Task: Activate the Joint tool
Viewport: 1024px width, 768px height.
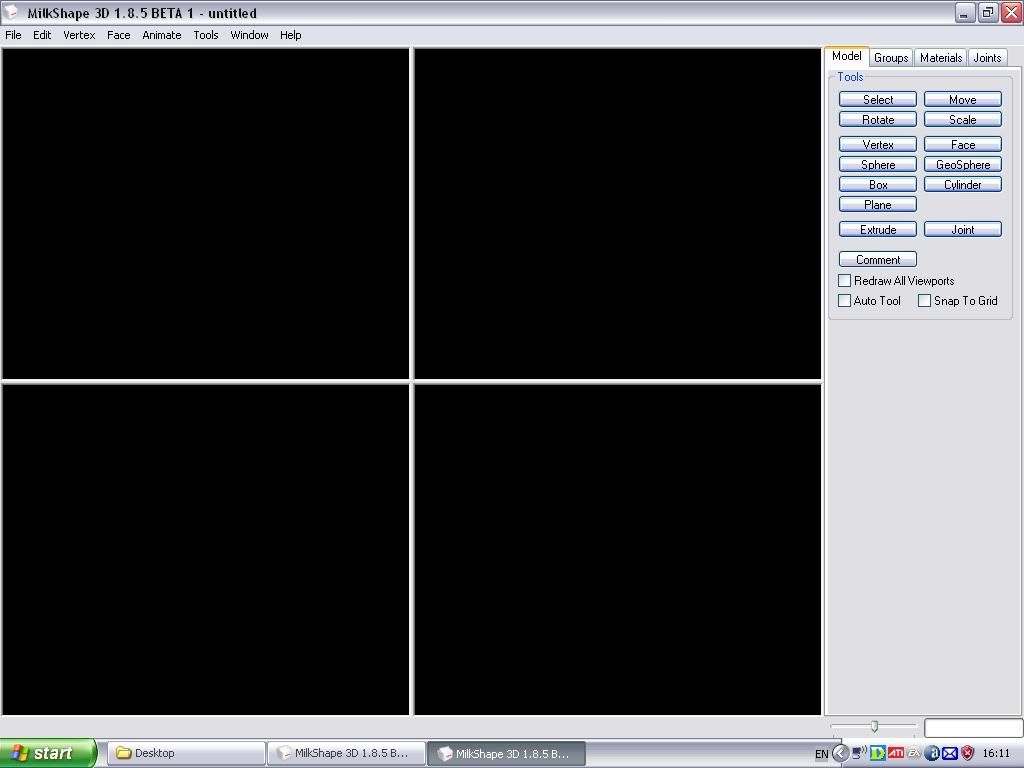Action: click(x=963, y=229)
